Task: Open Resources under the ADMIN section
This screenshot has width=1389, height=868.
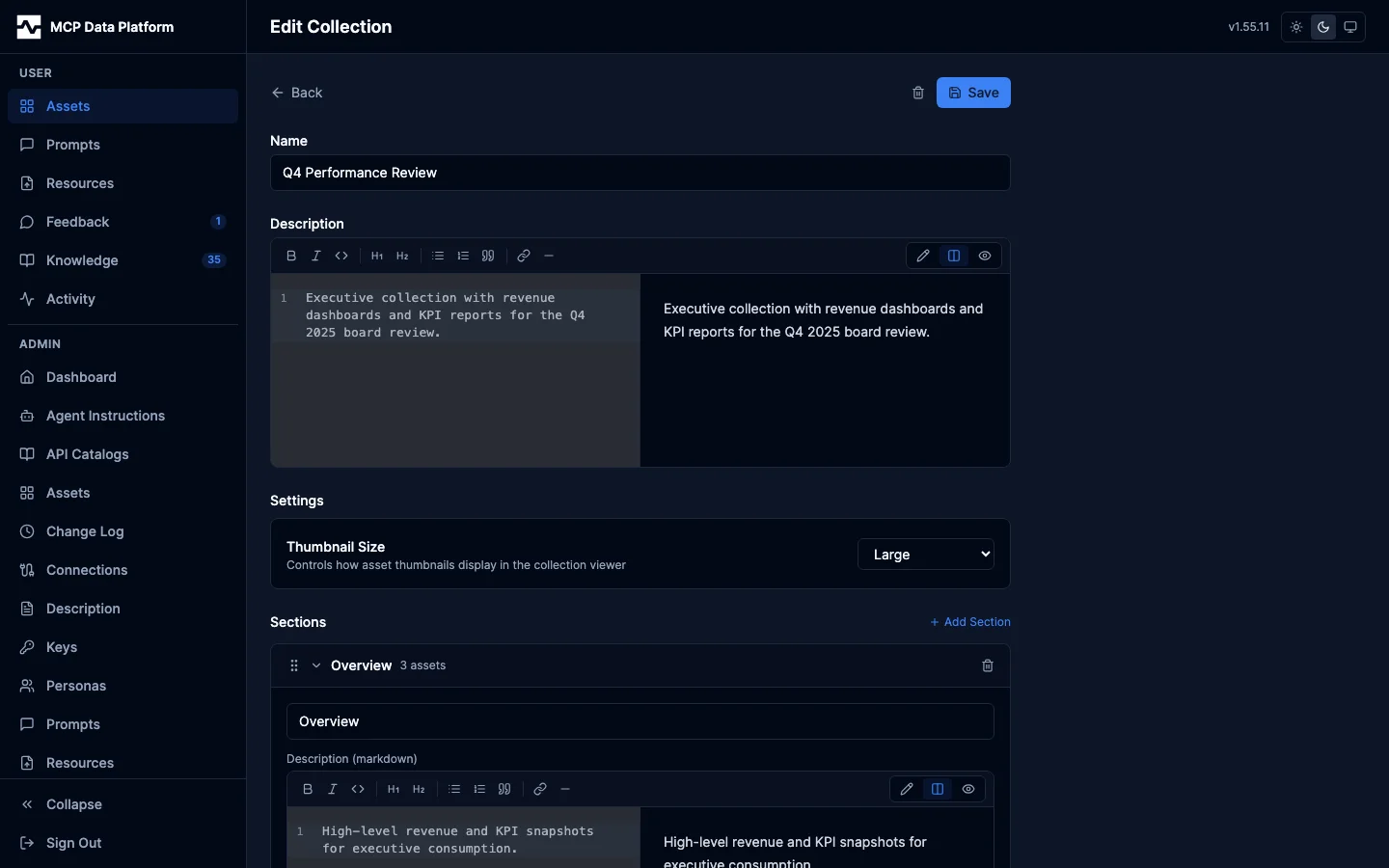Action: (x=123, y=763)
